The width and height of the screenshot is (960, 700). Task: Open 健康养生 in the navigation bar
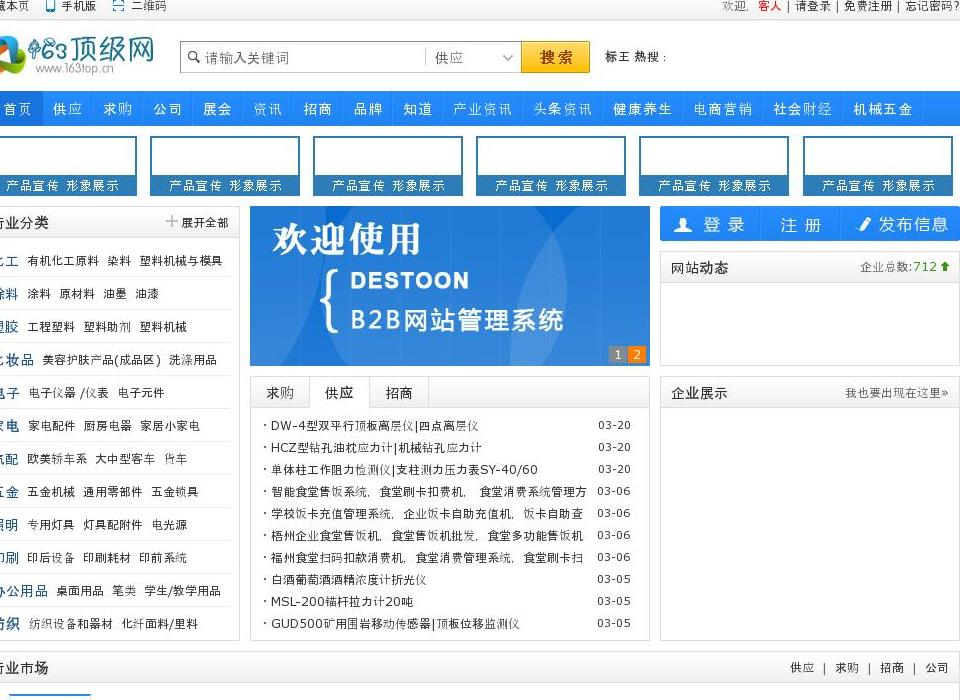(x=642, y=109)
